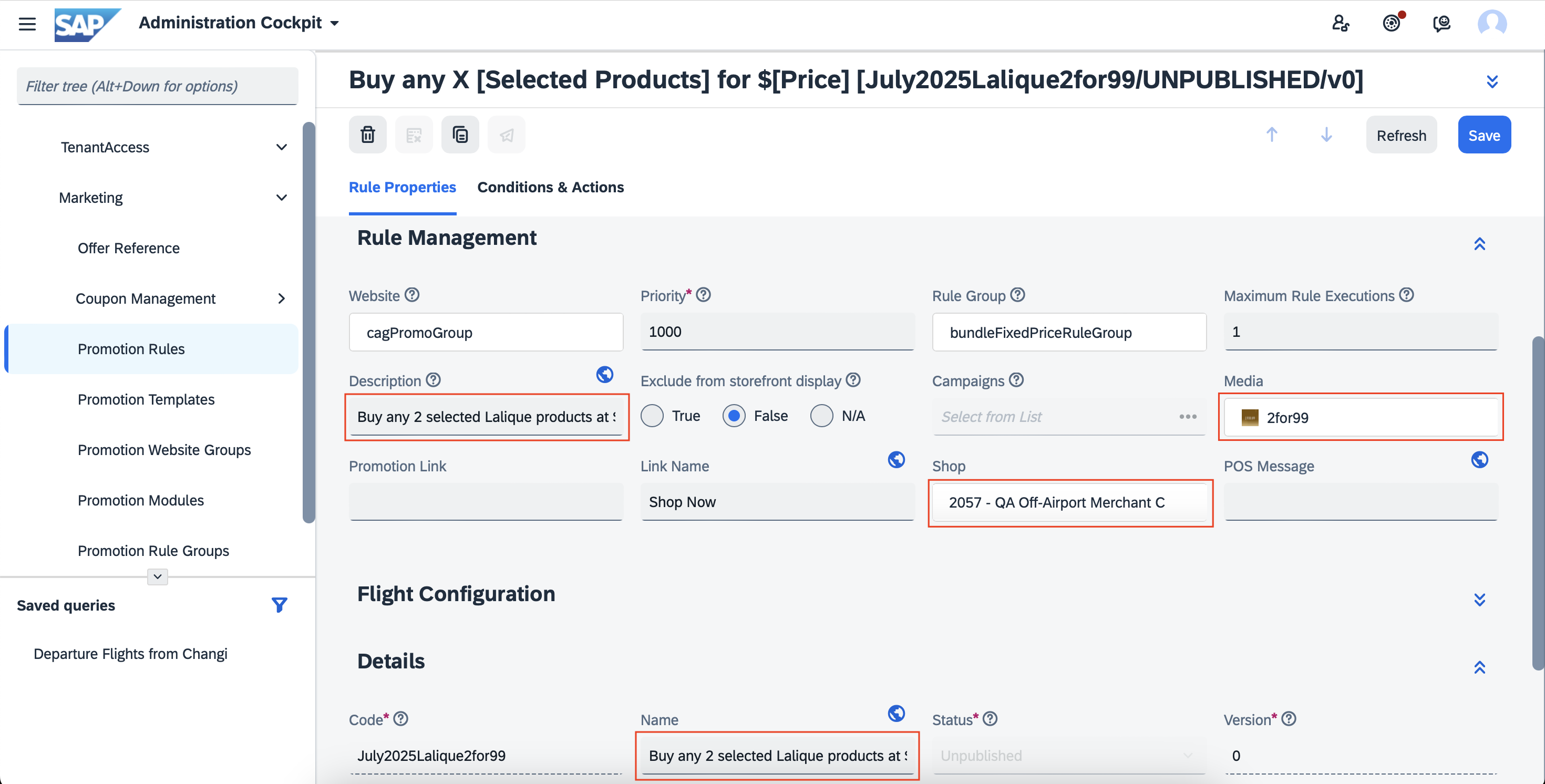Viewport: 1545px width, 784px height.
Task: Expand the Flight Configuration section
Action: click(x=1480, y=599)
